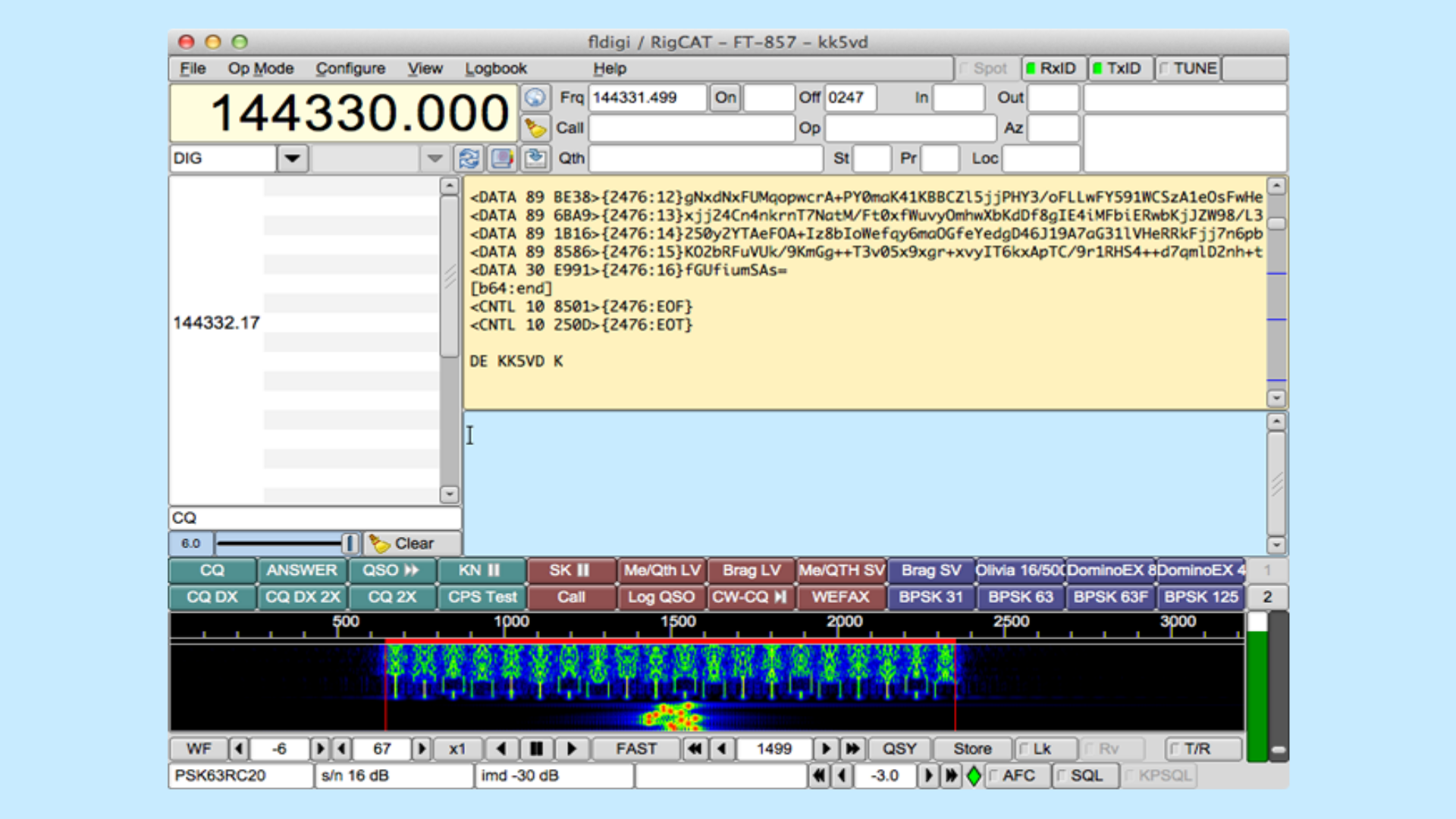Click waterfall reverse arrow button
The width and height of the screenshot is (1456, 819).
[501, 749]
